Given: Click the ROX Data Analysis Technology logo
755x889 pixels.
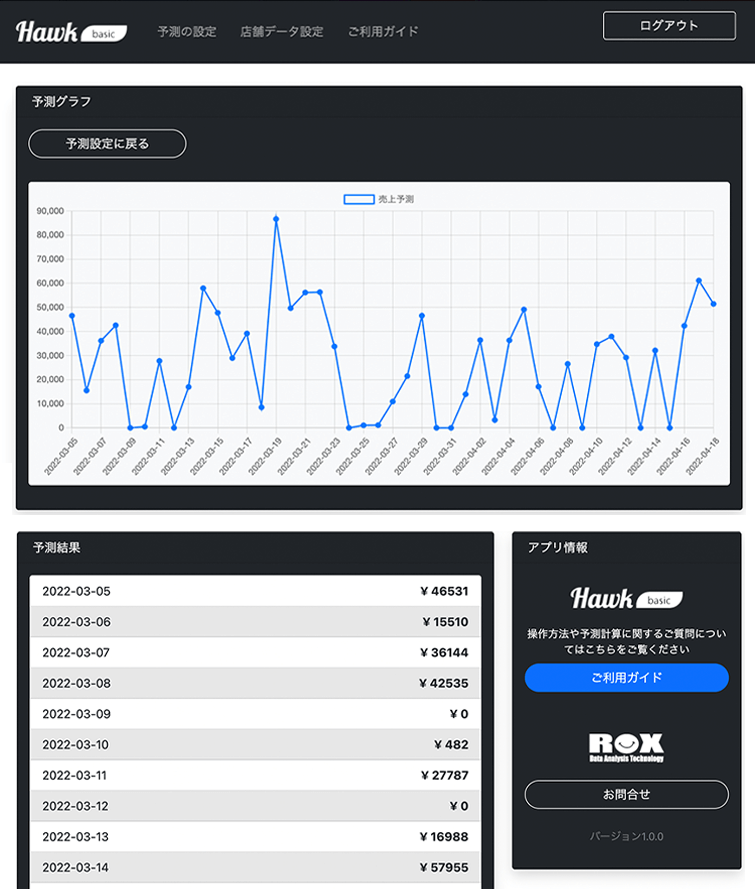Looking at the screenshot, I should [x=626, y=747].
